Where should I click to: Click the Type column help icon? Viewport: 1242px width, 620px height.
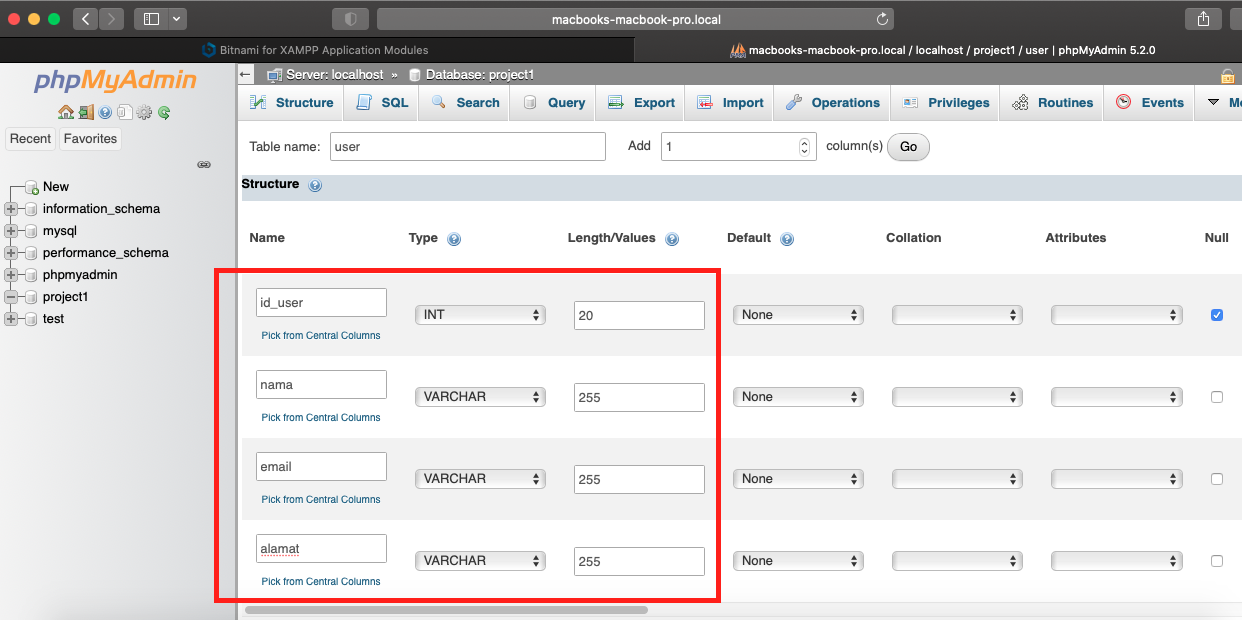[454, 238]
